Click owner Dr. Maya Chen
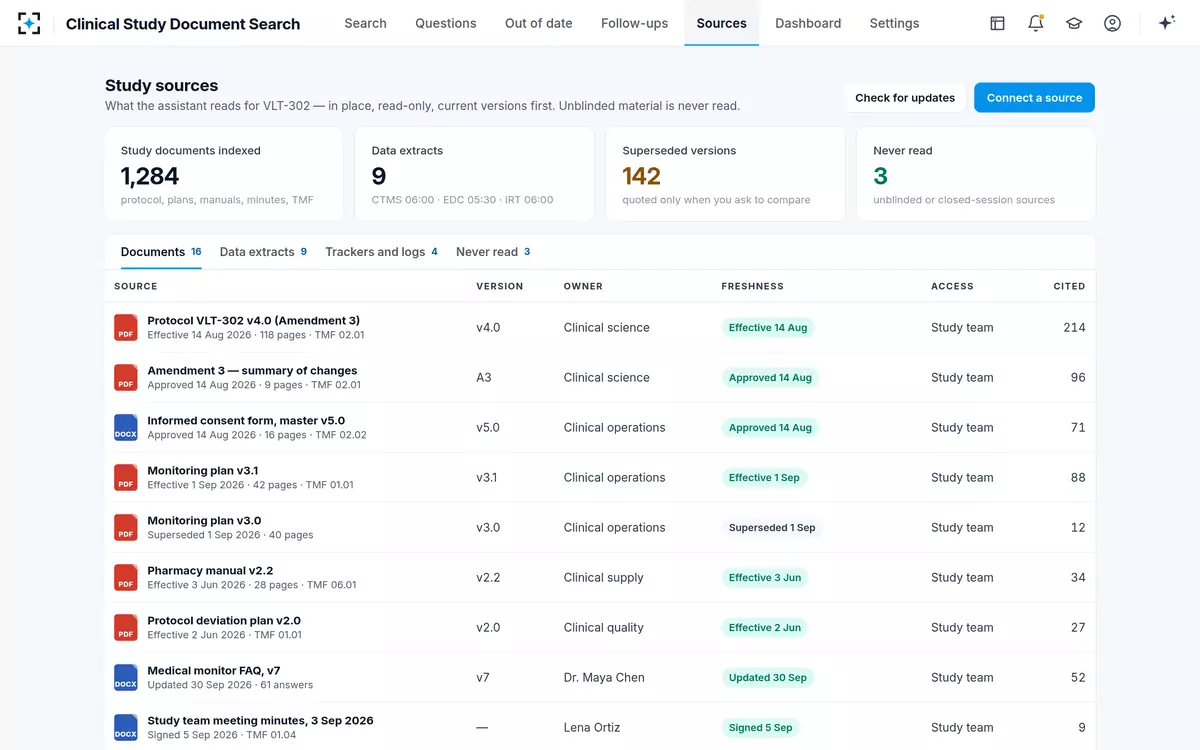1200x750 pixels. 604,678
